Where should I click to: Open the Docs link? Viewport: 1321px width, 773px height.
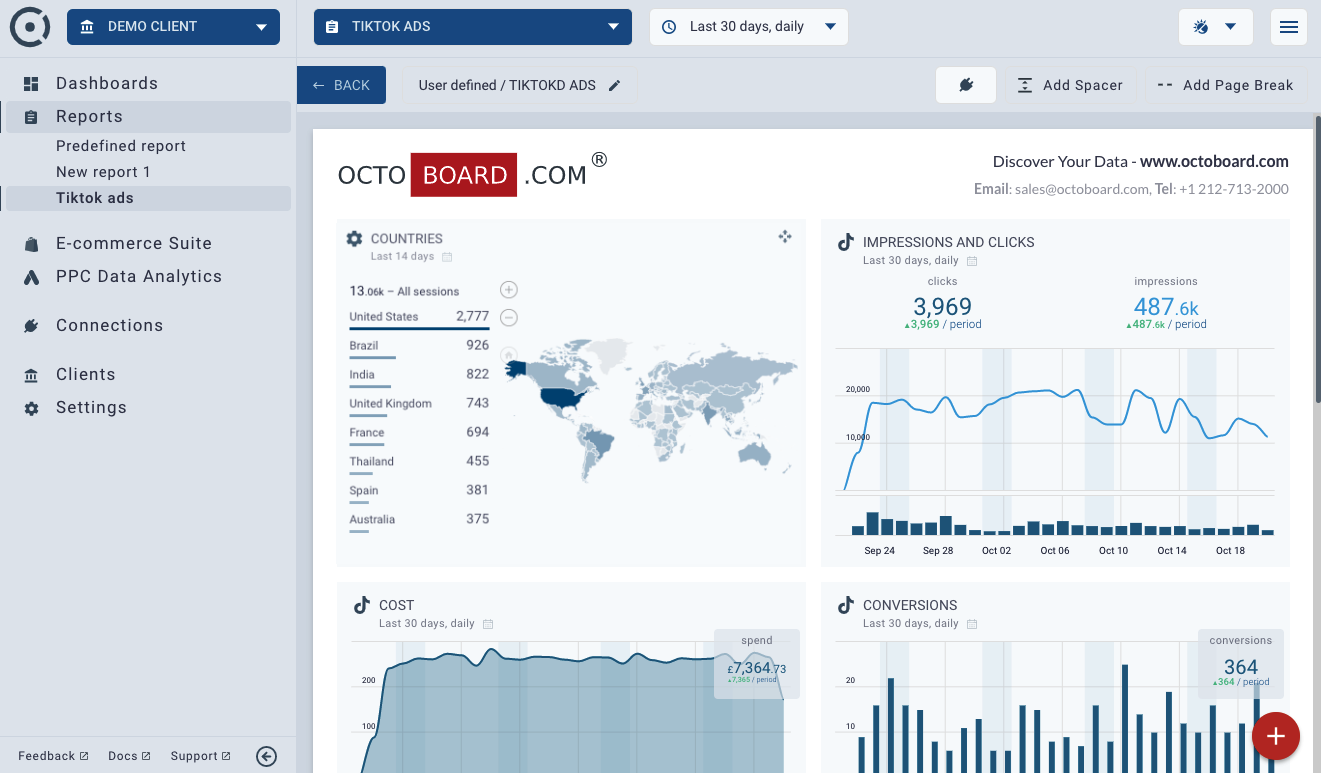[129, 756]
